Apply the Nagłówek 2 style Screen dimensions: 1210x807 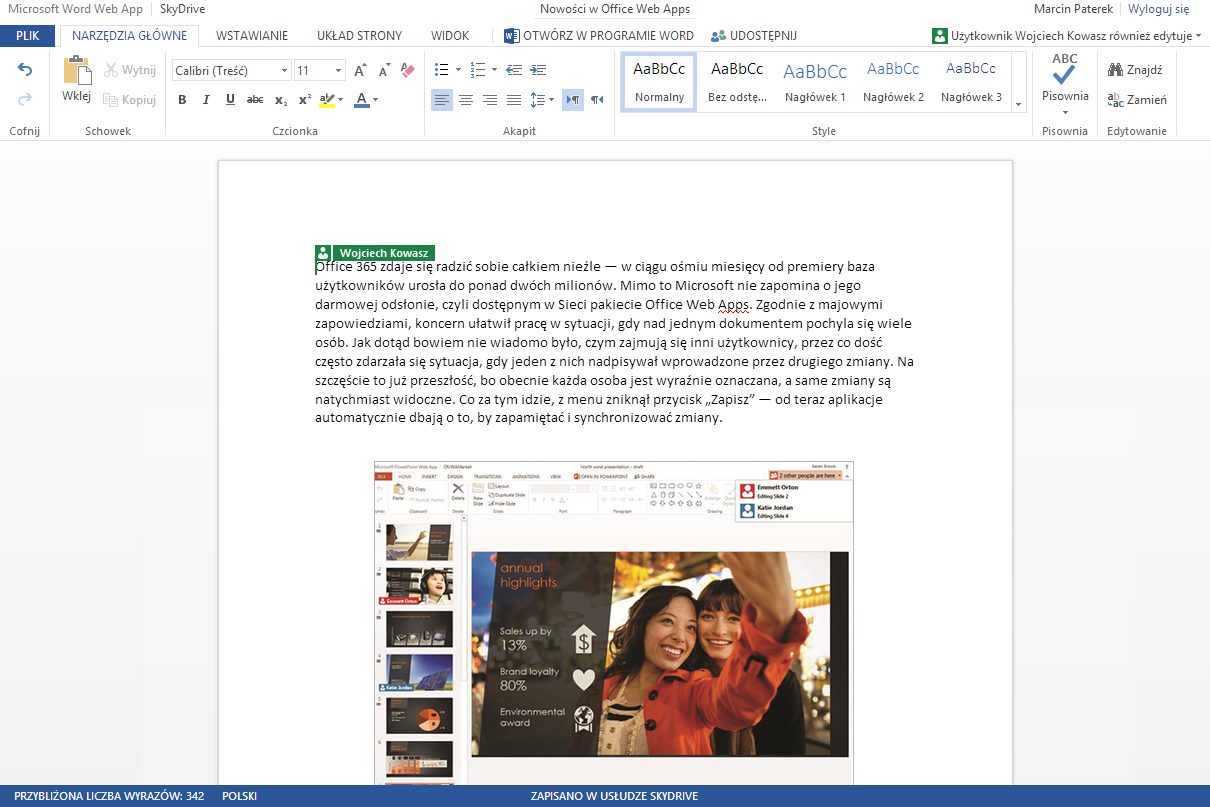pos(893,81)
